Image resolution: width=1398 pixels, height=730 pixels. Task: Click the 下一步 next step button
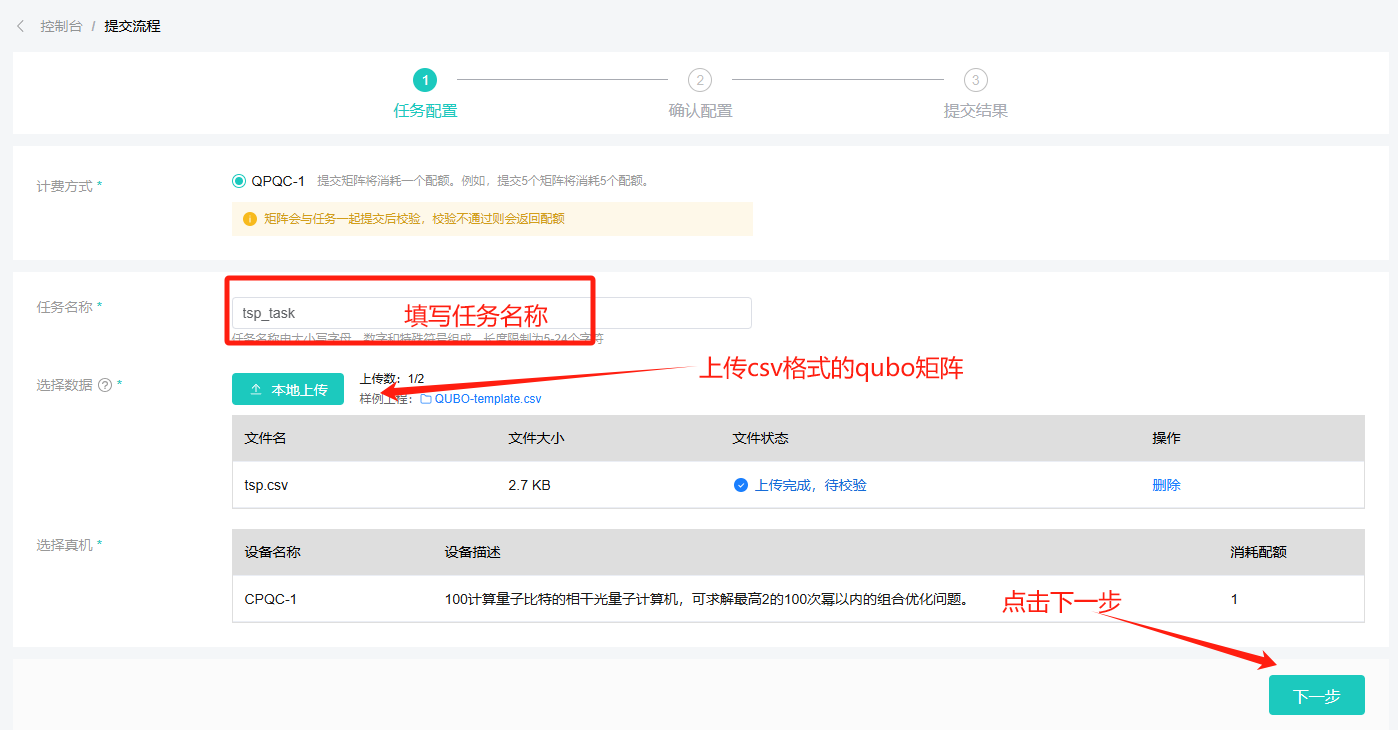[x=1316, y=696]
